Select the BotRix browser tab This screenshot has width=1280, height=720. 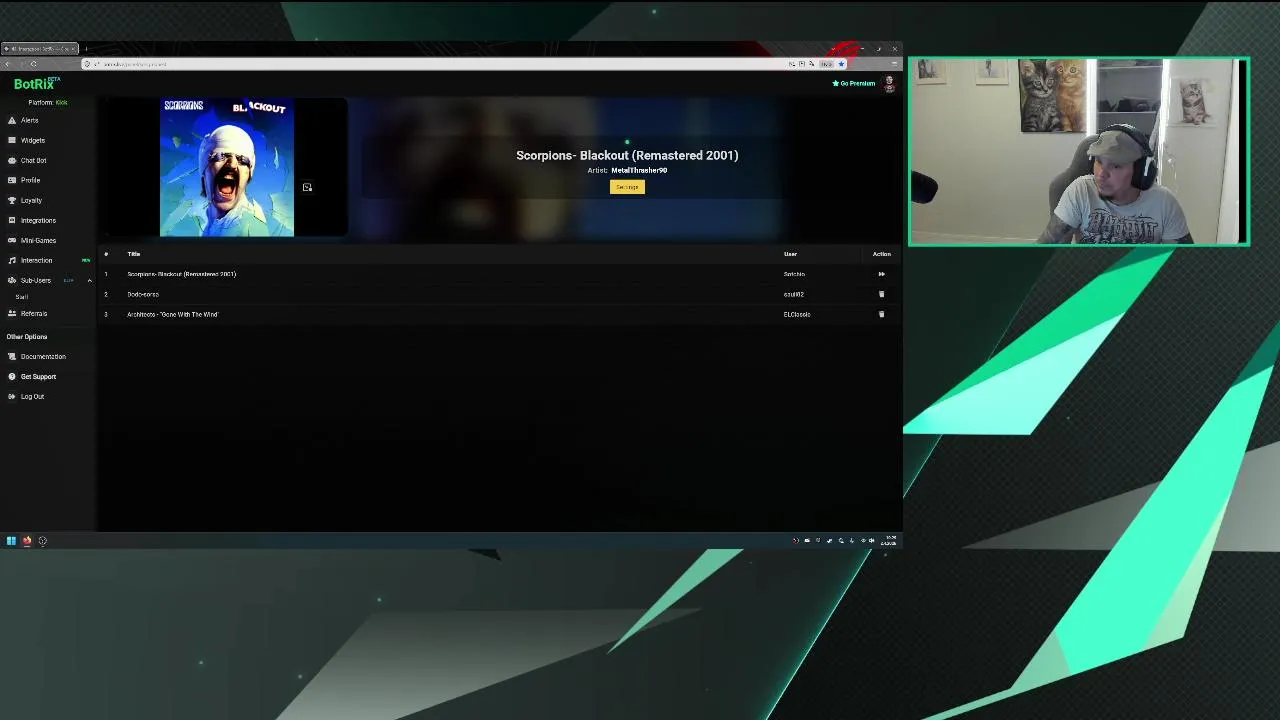pos(40,48)
